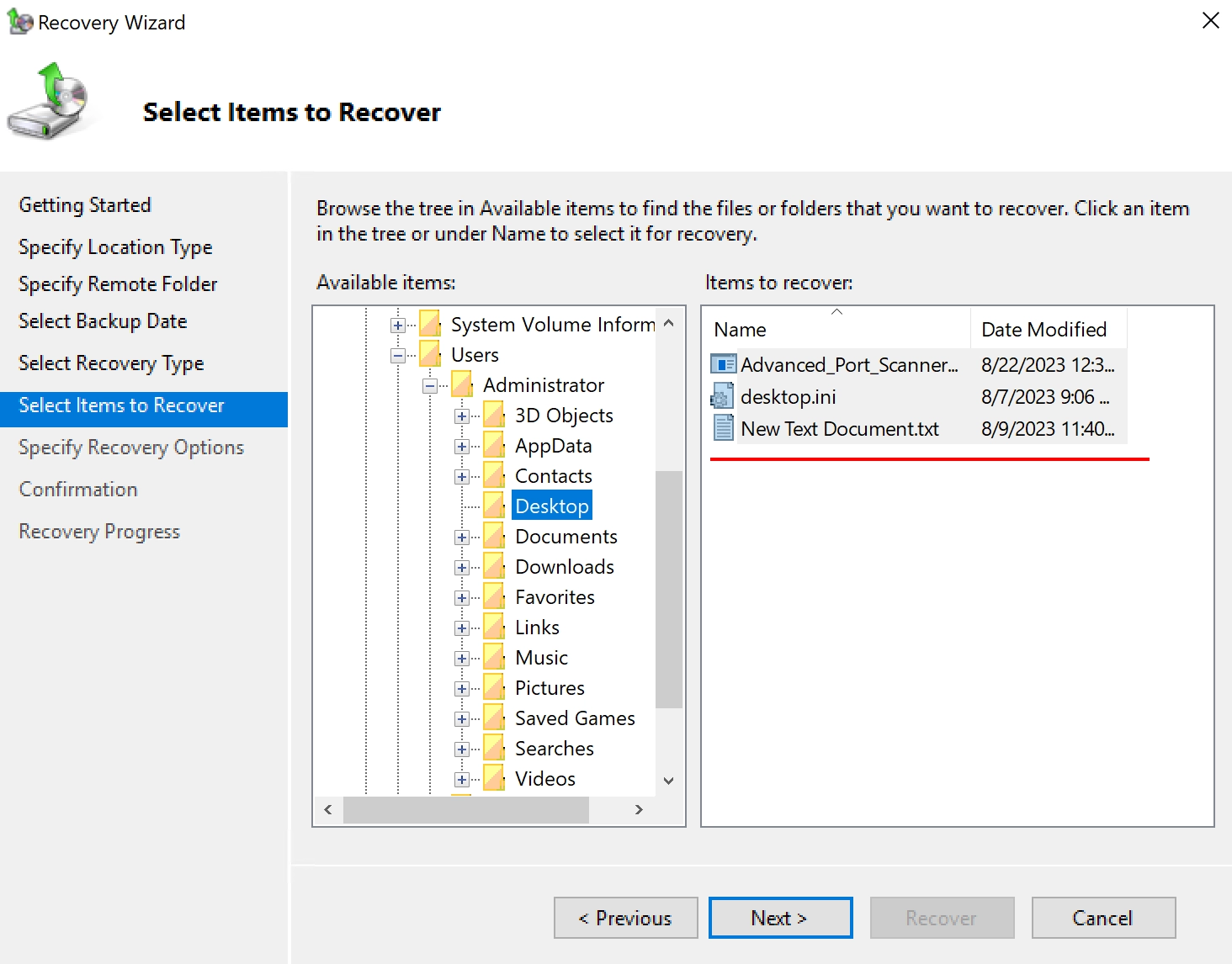
Task: Go to Select Backup Date step
Action: tap(103, 321)
